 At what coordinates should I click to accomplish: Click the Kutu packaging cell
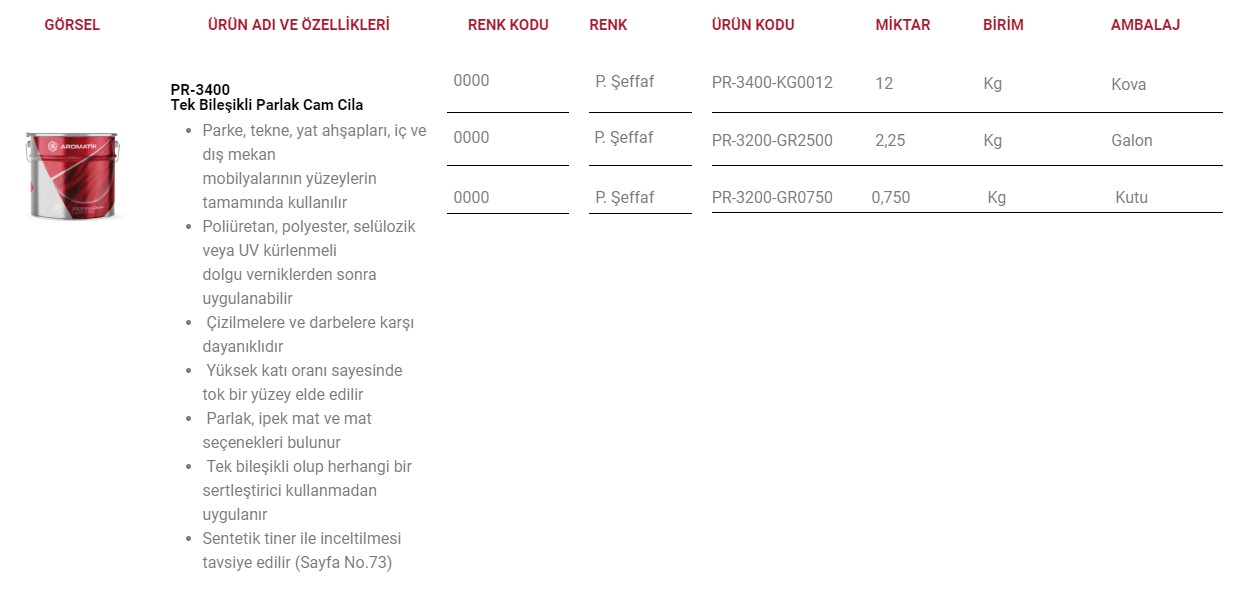(1132, 198)
